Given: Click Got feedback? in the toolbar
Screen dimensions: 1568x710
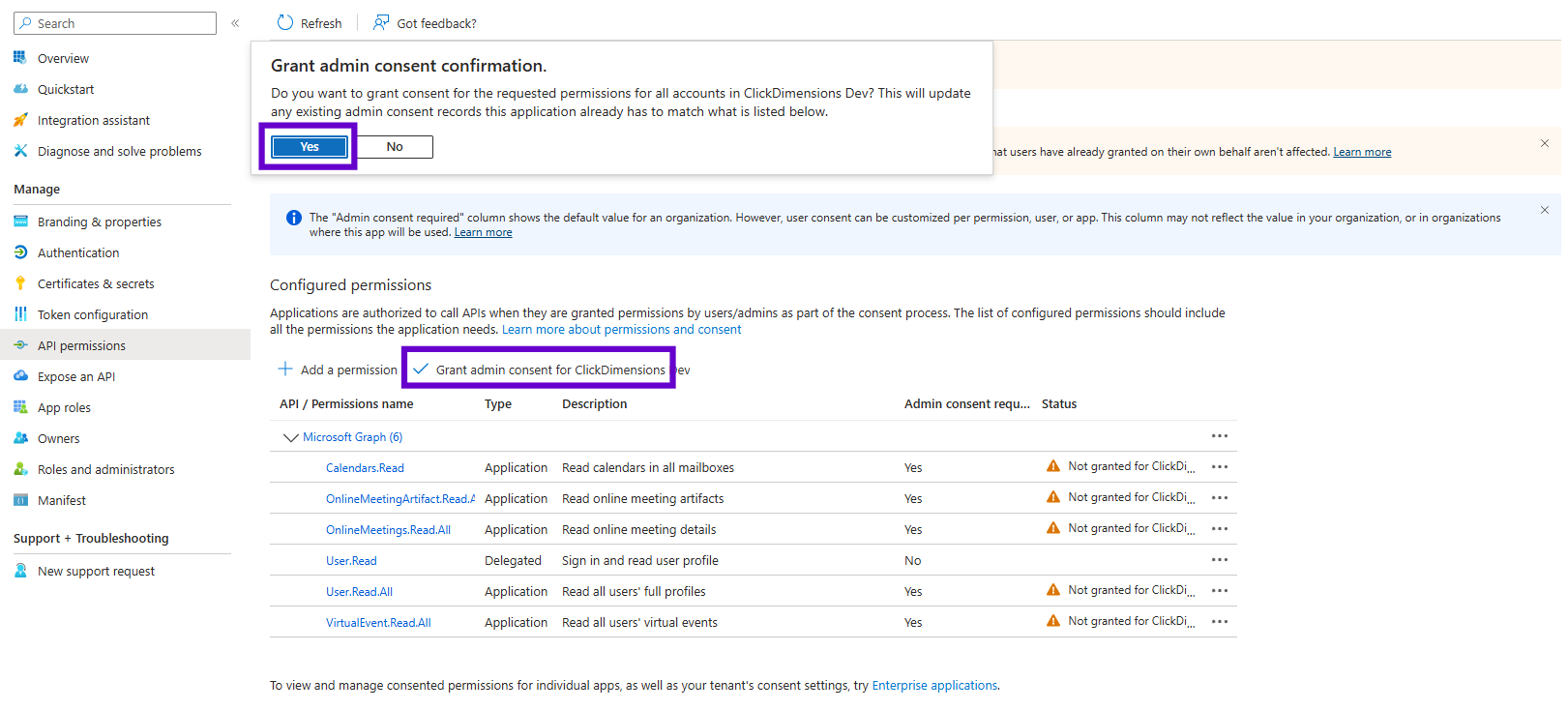Looking at the screenshot, I should click(426, 22).
